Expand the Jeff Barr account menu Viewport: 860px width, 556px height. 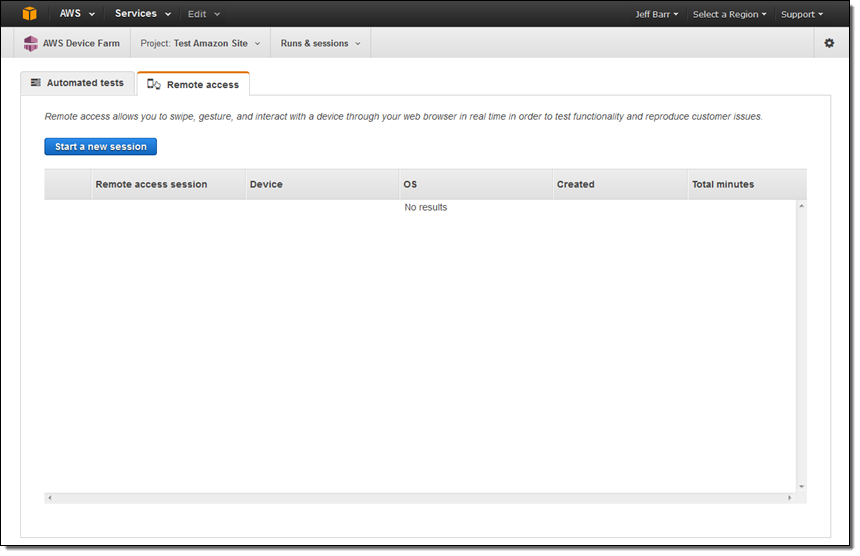pyautogui.click(x=656, y=15)
